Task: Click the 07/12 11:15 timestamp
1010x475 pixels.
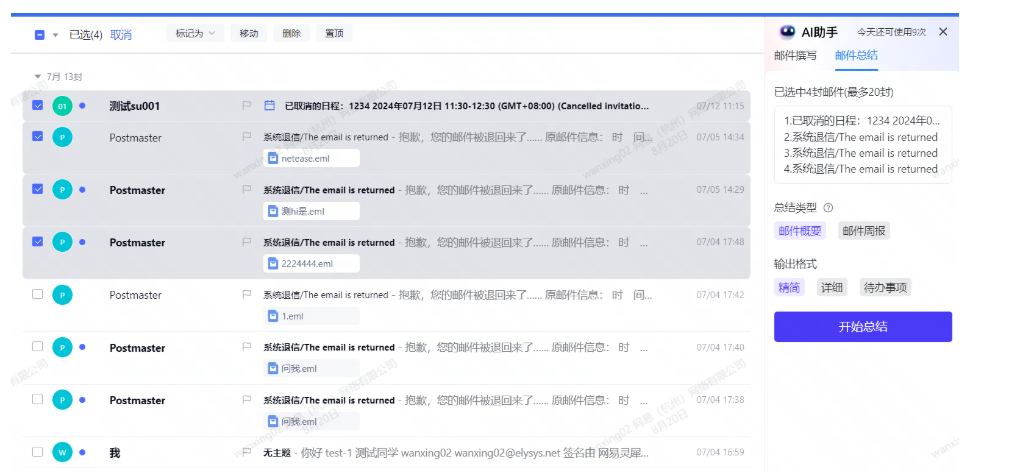Action: (720, 106)
